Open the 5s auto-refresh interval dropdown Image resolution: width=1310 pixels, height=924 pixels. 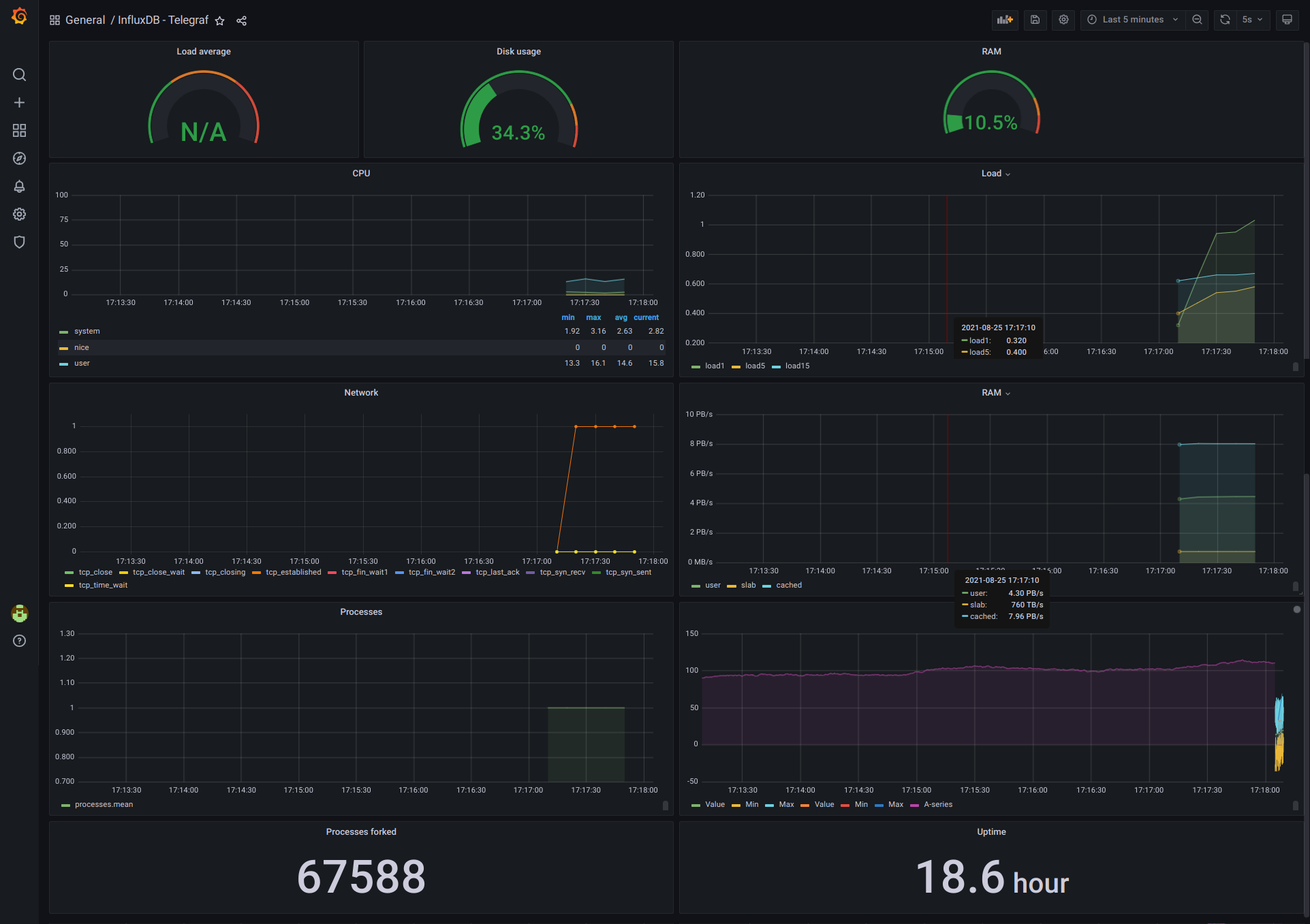click(x=1252, y=20)
